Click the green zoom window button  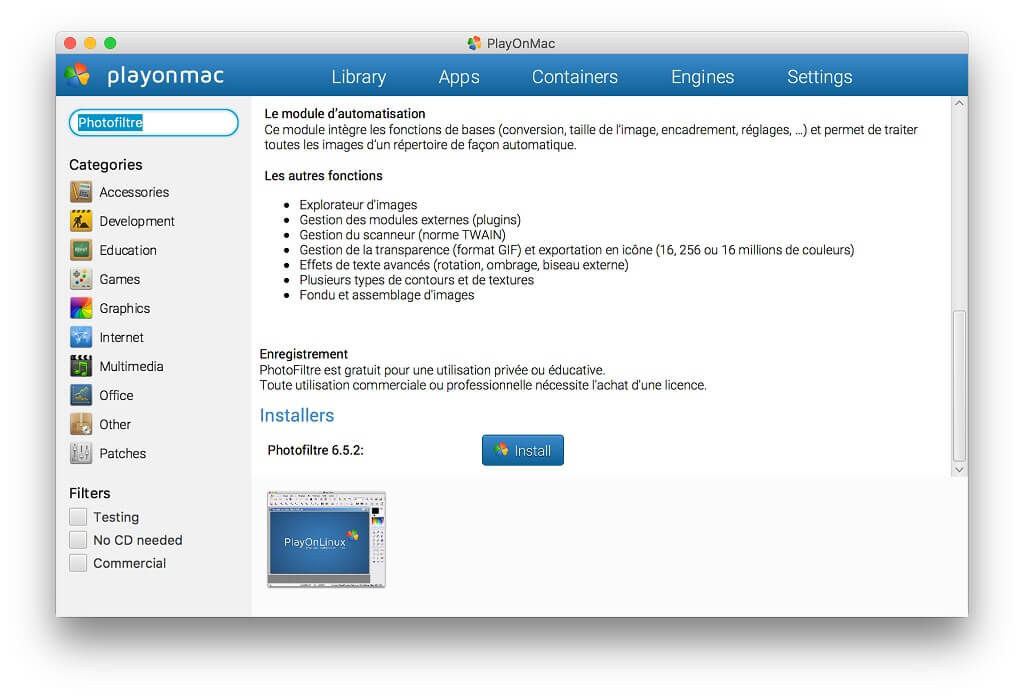110,43
